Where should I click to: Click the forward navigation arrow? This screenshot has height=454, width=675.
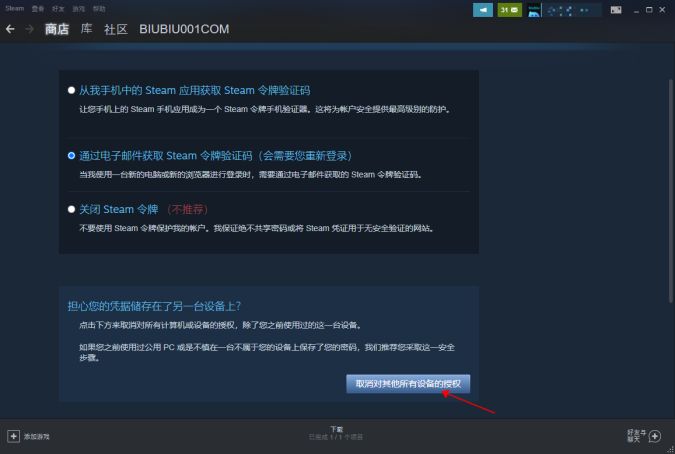pos(29,29)
